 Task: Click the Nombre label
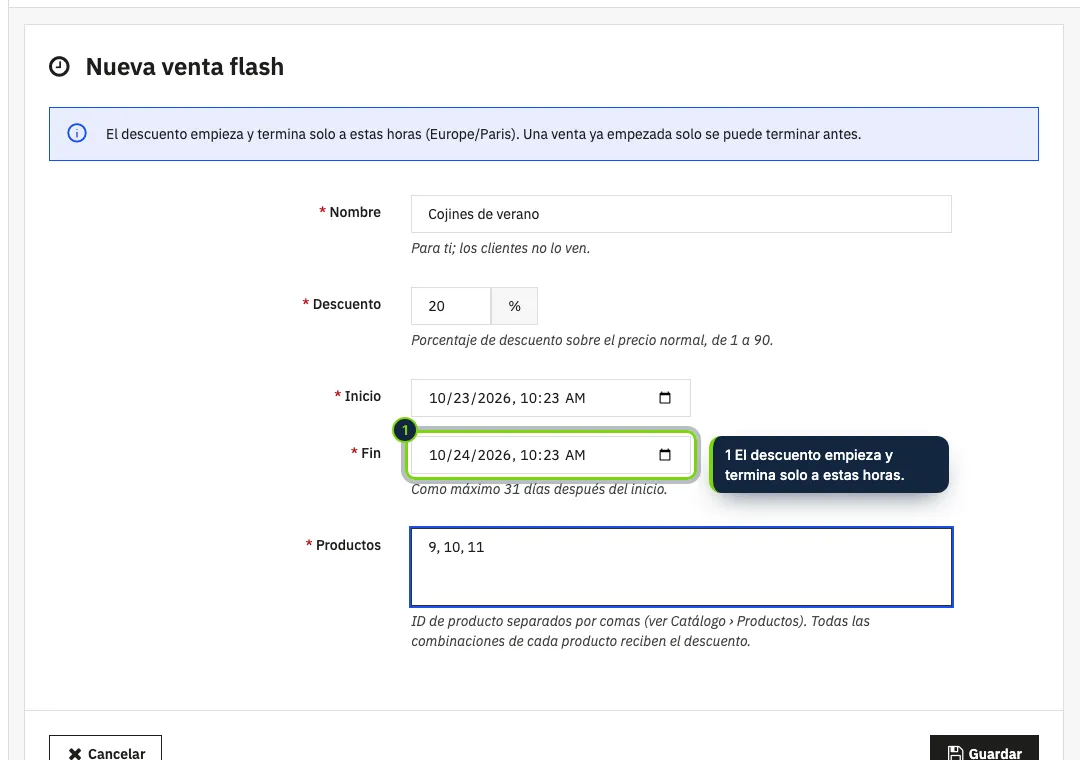[355, 212]
